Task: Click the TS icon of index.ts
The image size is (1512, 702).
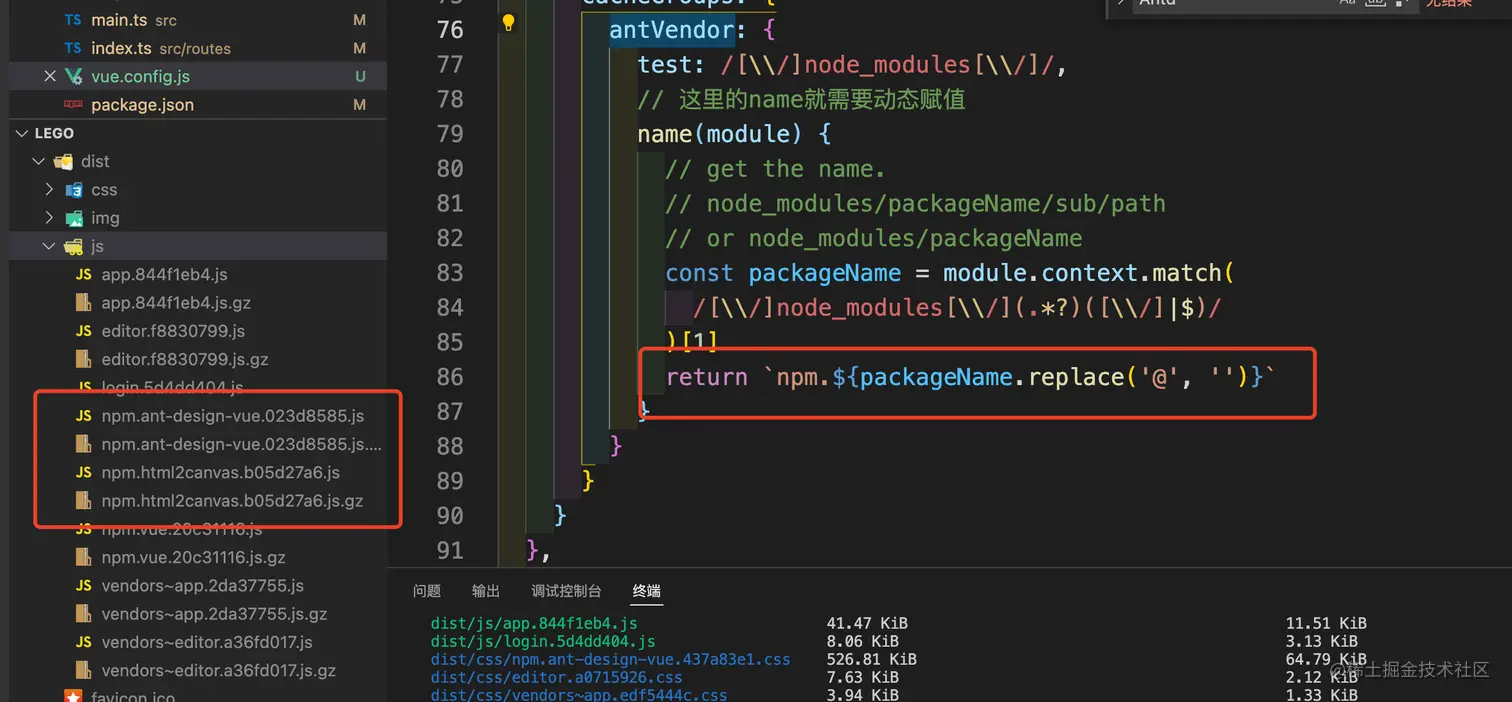Action: (x=73, y=48)
